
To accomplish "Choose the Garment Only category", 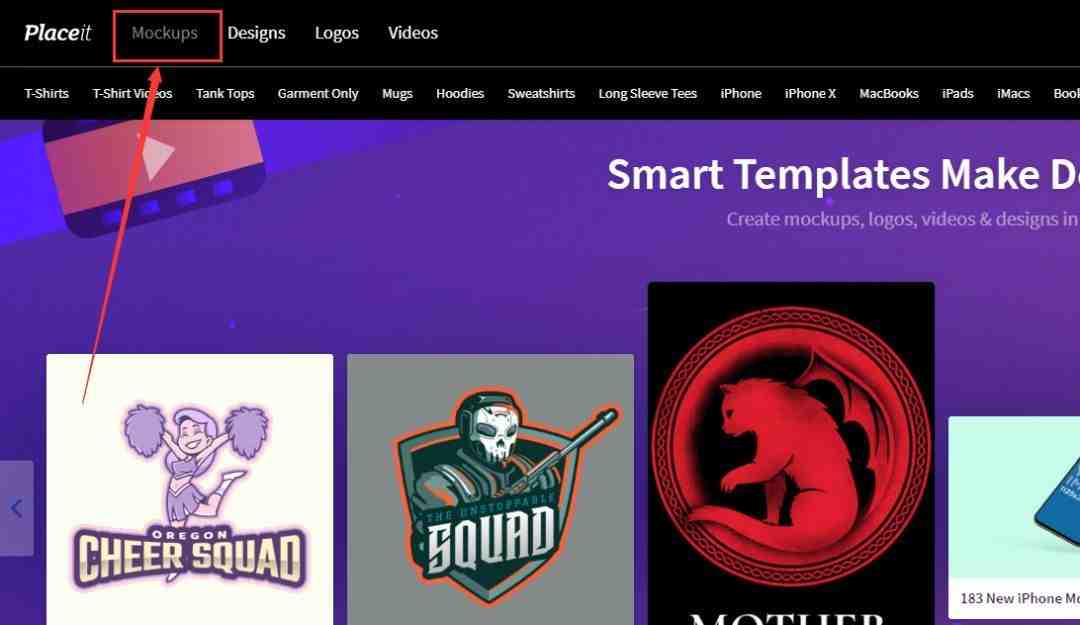I will pyautogui.click(x=318, y=93).
